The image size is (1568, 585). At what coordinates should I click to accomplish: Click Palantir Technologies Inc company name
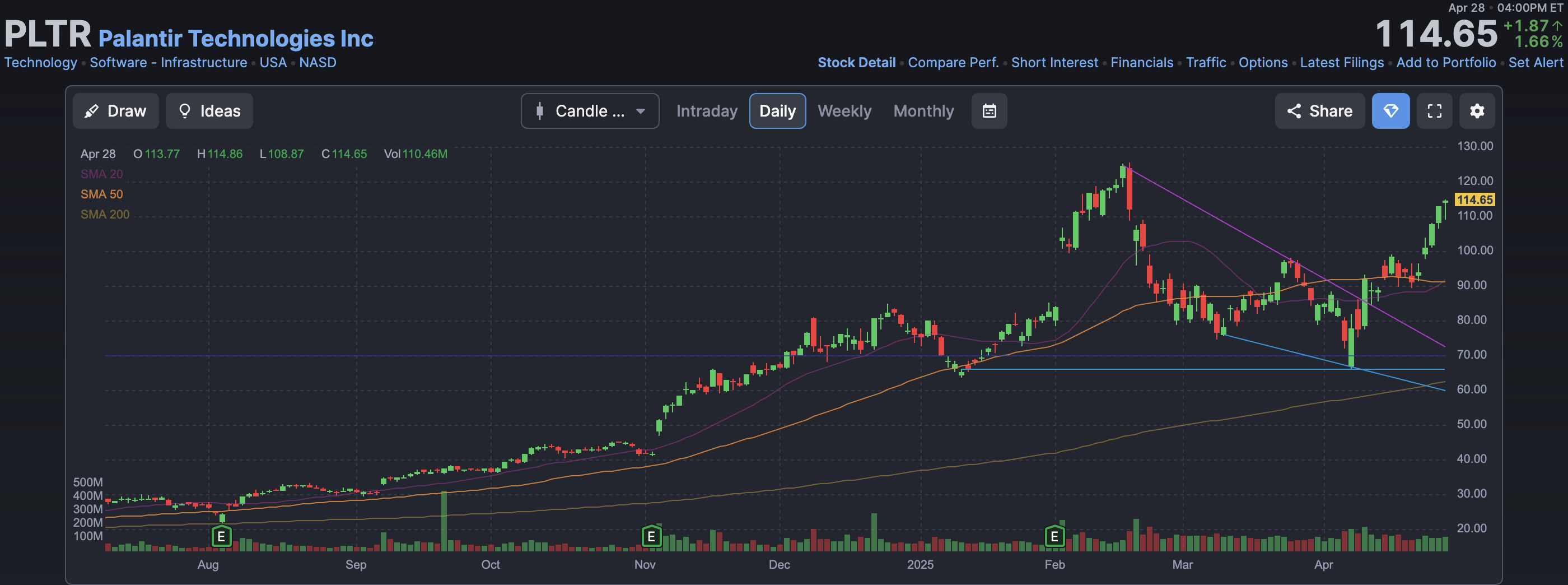pos(236,39)
